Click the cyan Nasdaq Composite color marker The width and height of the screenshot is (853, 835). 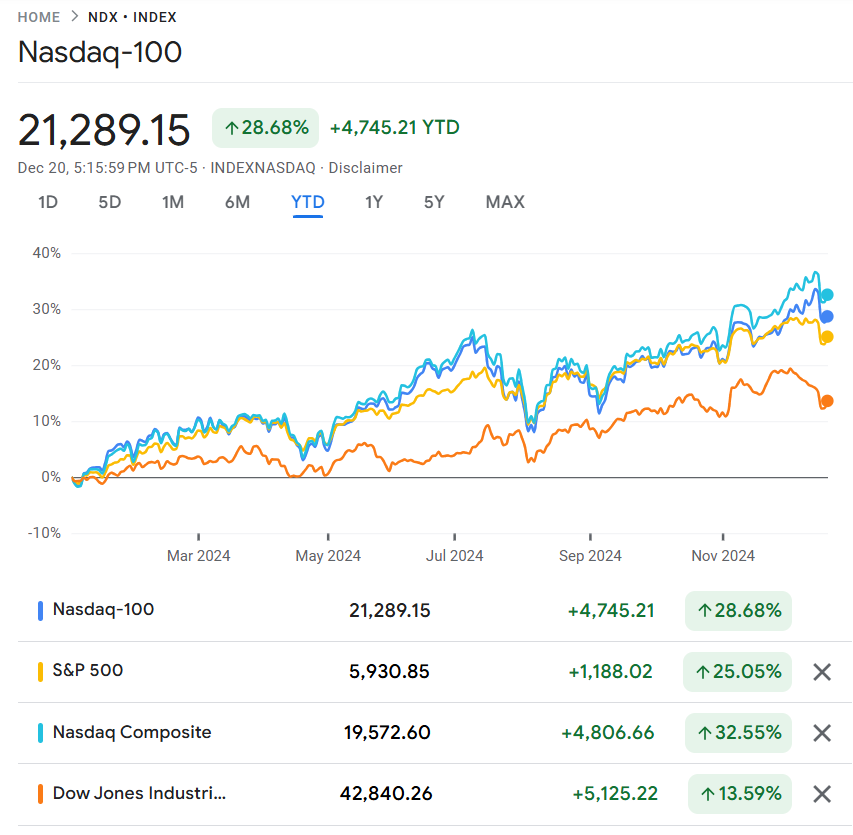pos(40,733)
